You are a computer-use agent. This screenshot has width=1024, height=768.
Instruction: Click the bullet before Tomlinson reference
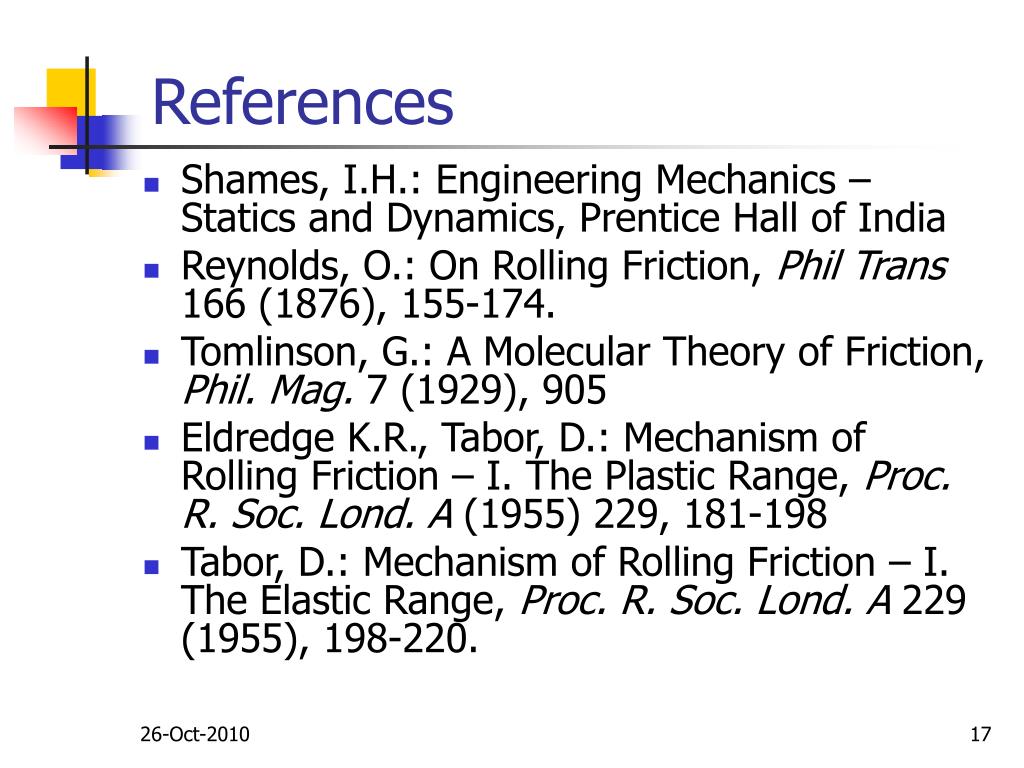tap(152, 357)
